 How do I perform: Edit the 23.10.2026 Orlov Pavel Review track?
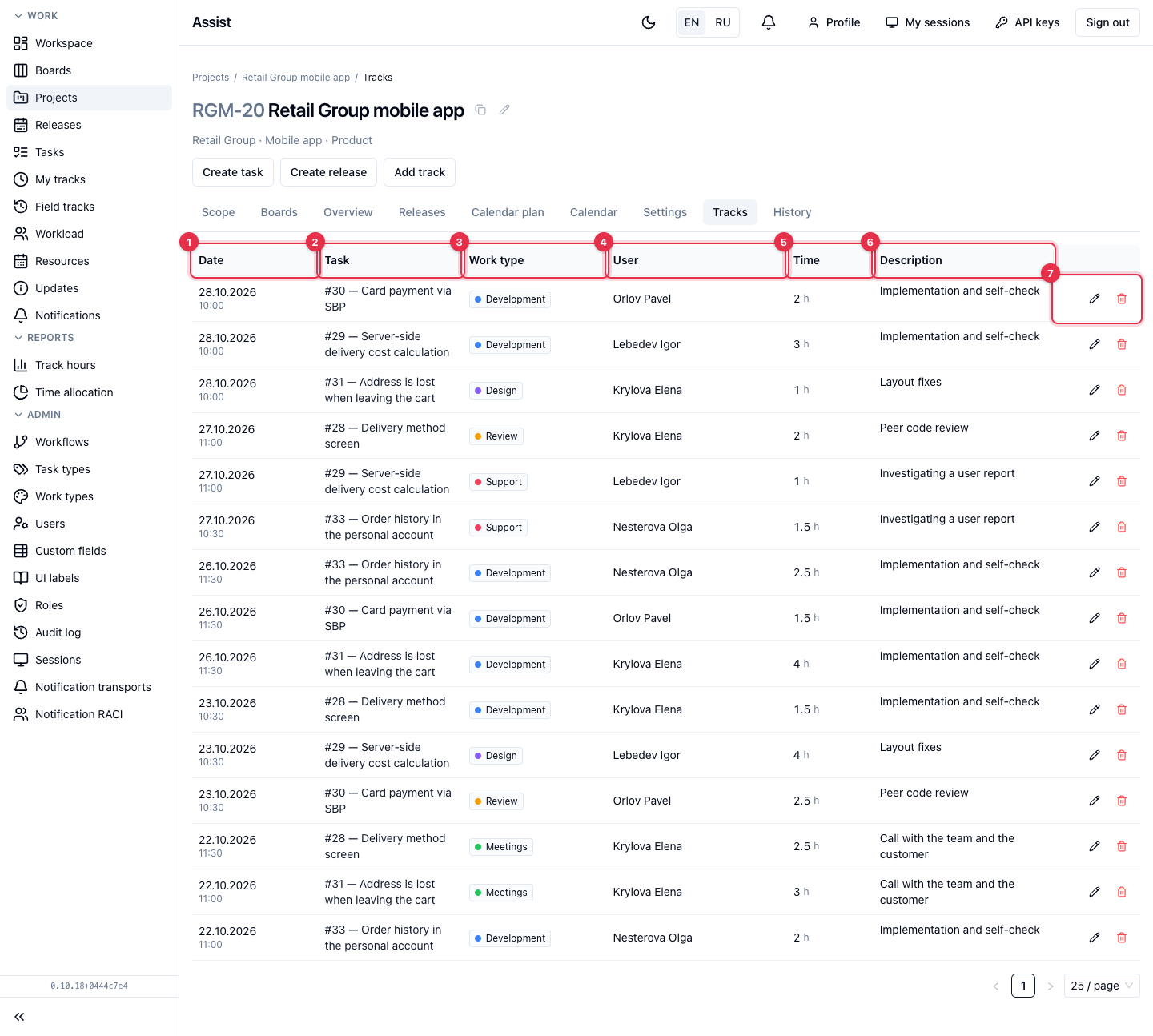pyautogui.click(x=1095, y=801)
